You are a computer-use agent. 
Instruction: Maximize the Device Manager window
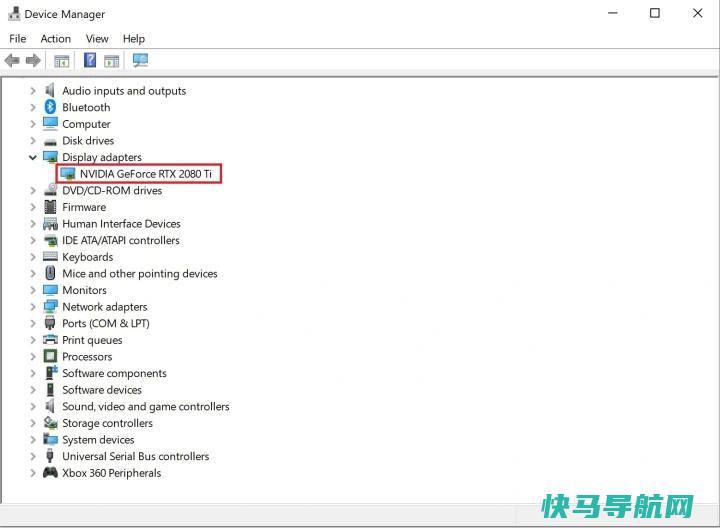pyautogui.click(x=655, y=13)
